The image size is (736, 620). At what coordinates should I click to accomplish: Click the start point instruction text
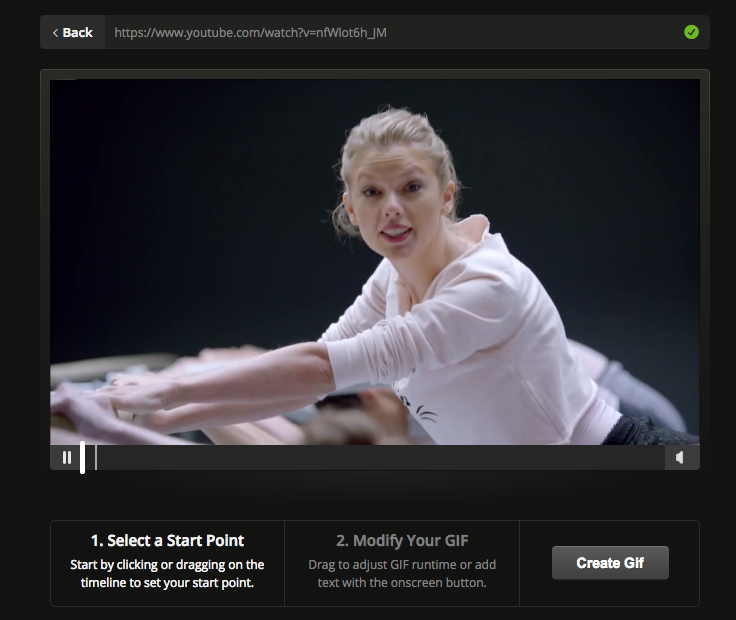coord(167,573)
